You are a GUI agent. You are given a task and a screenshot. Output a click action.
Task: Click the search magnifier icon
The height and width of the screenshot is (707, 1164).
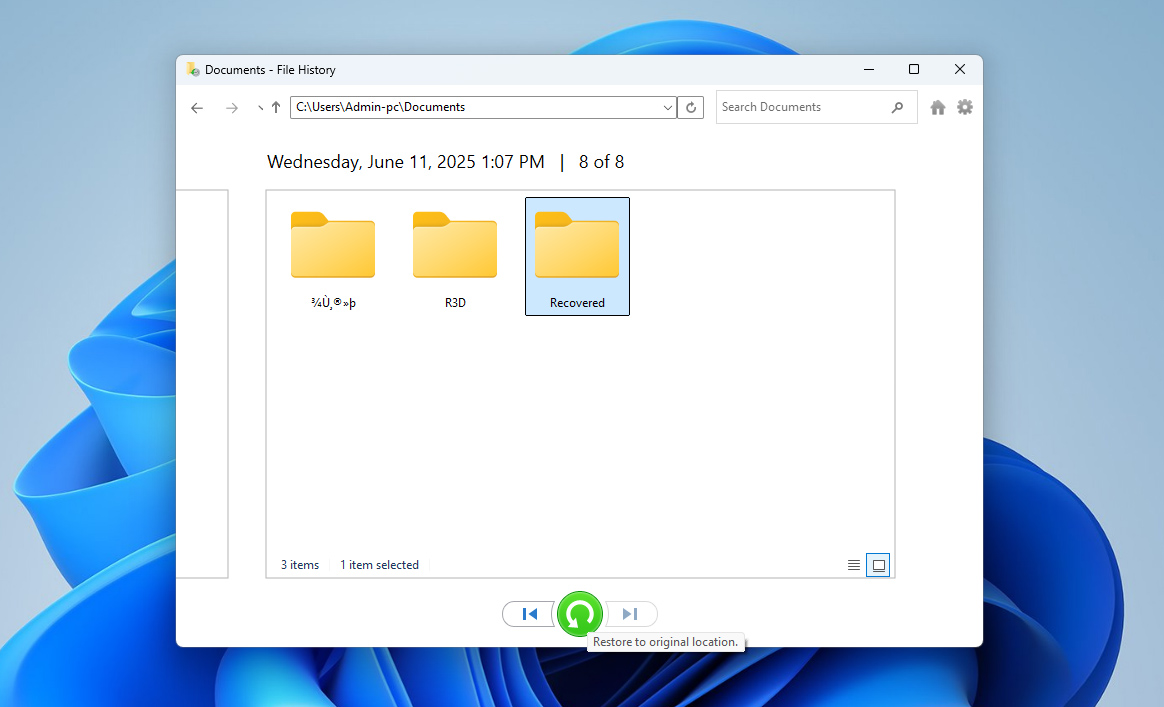[x=897, y=107]
